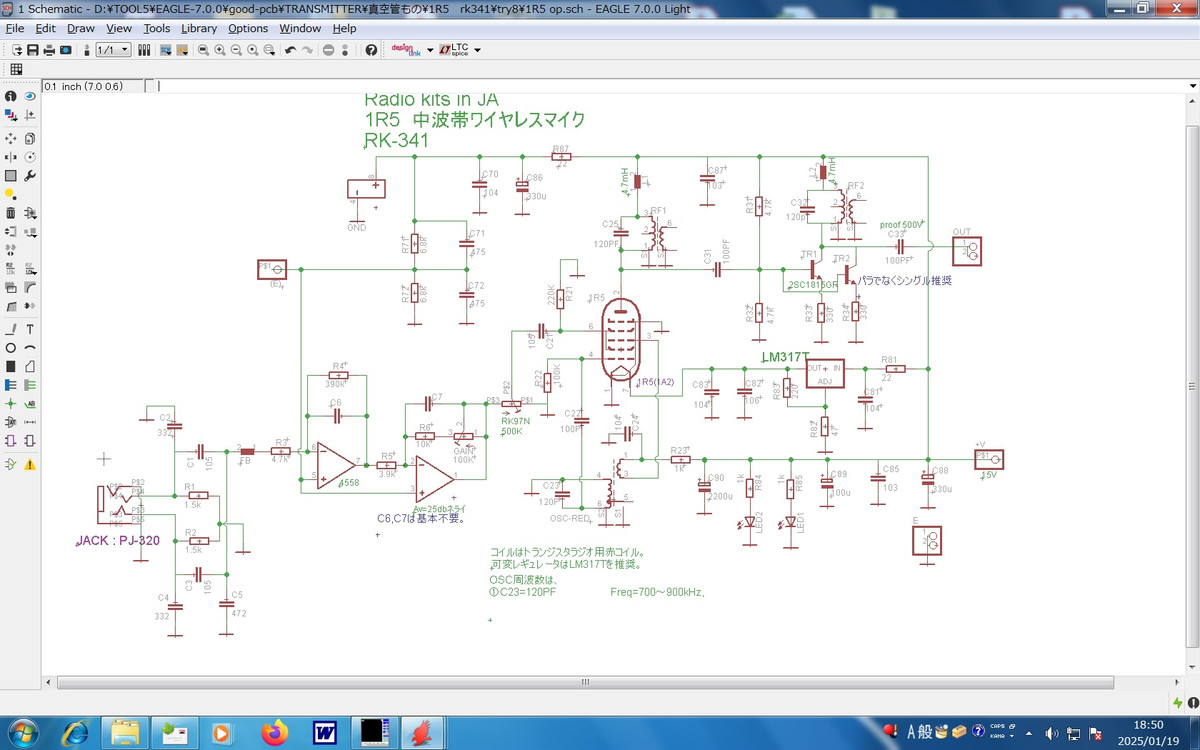Select the Mark tool
Viewport: 1200px width, 750px height.
pos(30,115)
